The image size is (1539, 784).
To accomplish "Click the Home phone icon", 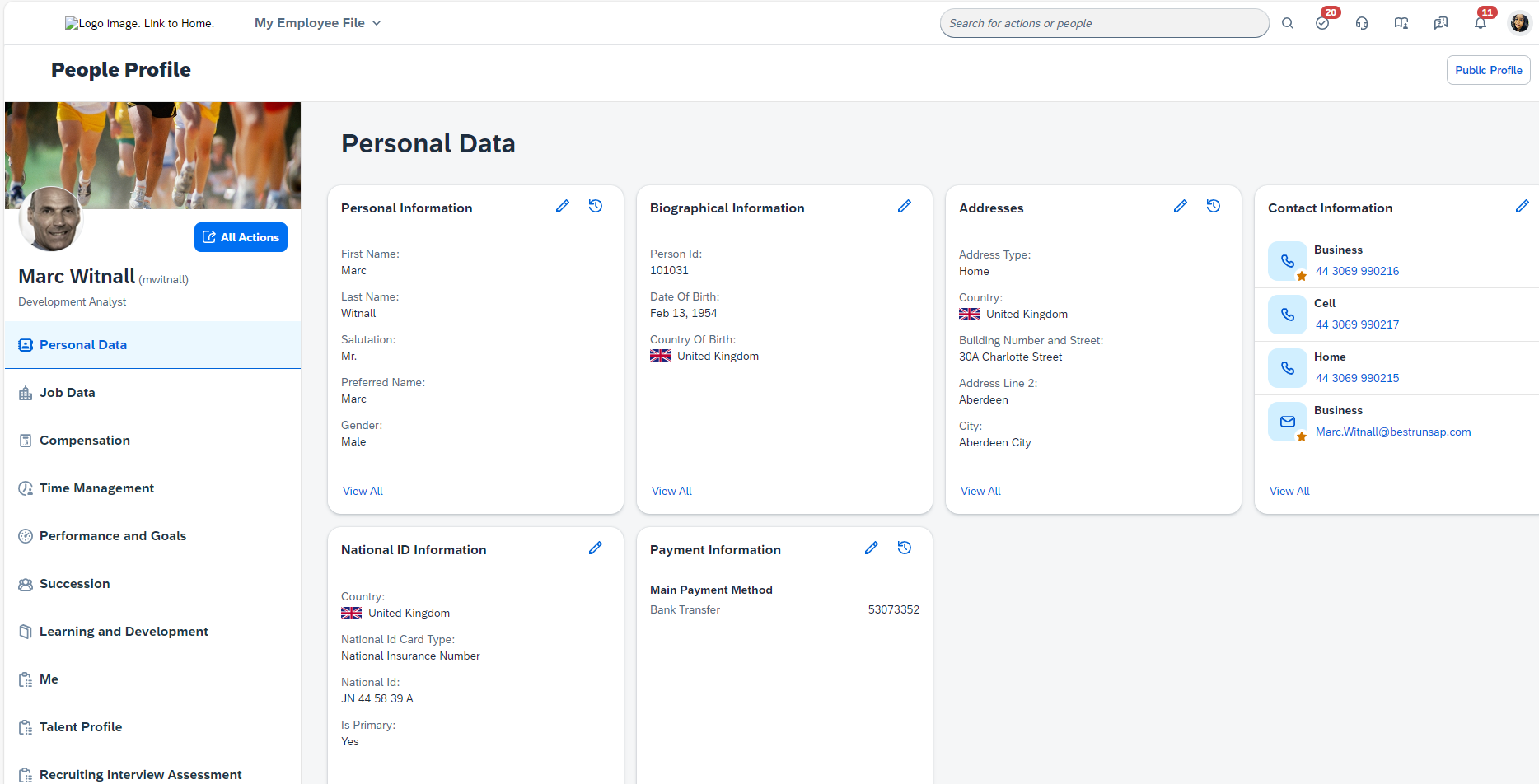I will pyautogui.click(x=1288, y=368).
